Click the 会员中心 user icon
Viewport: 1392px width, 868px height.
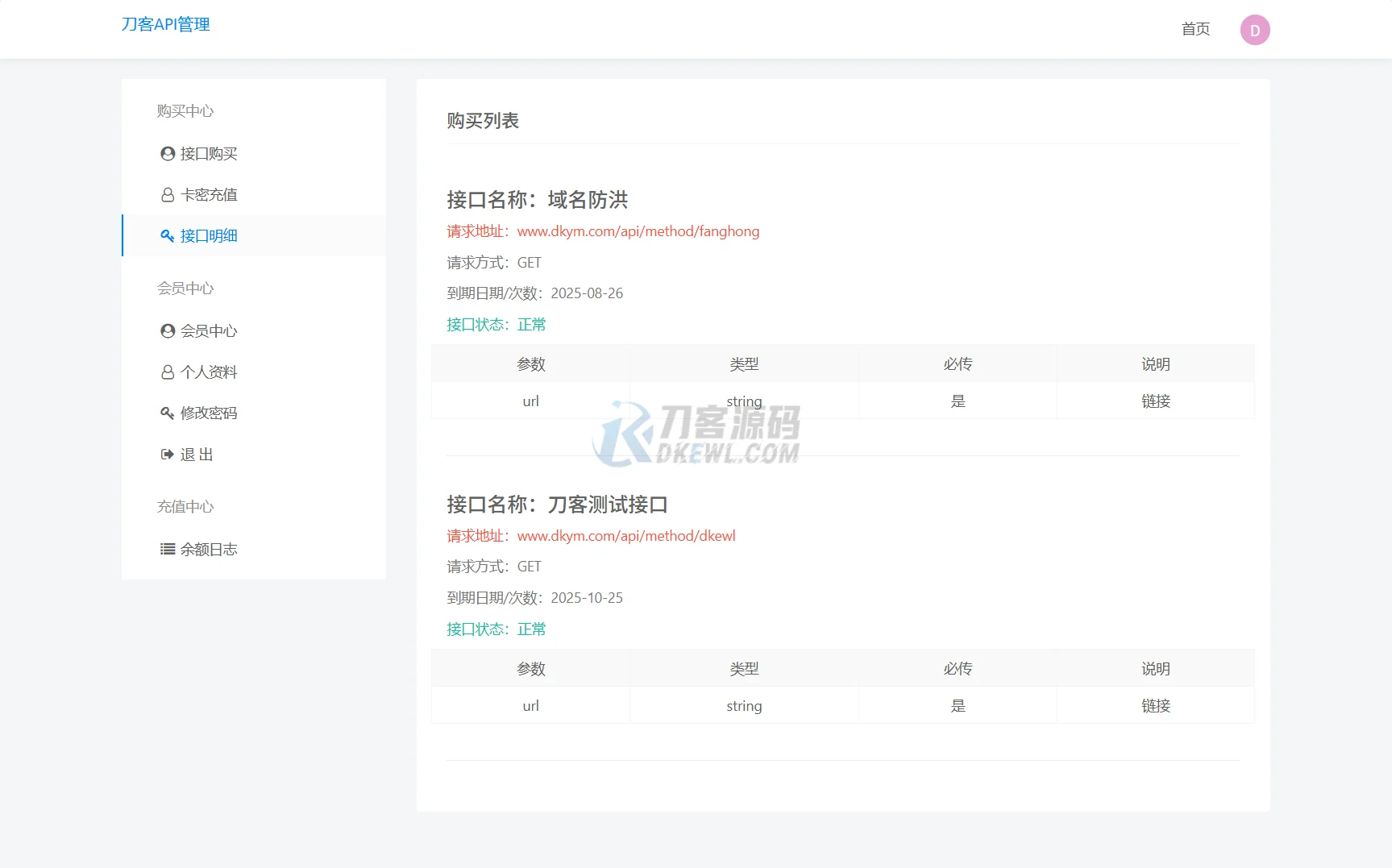(167, 330)
